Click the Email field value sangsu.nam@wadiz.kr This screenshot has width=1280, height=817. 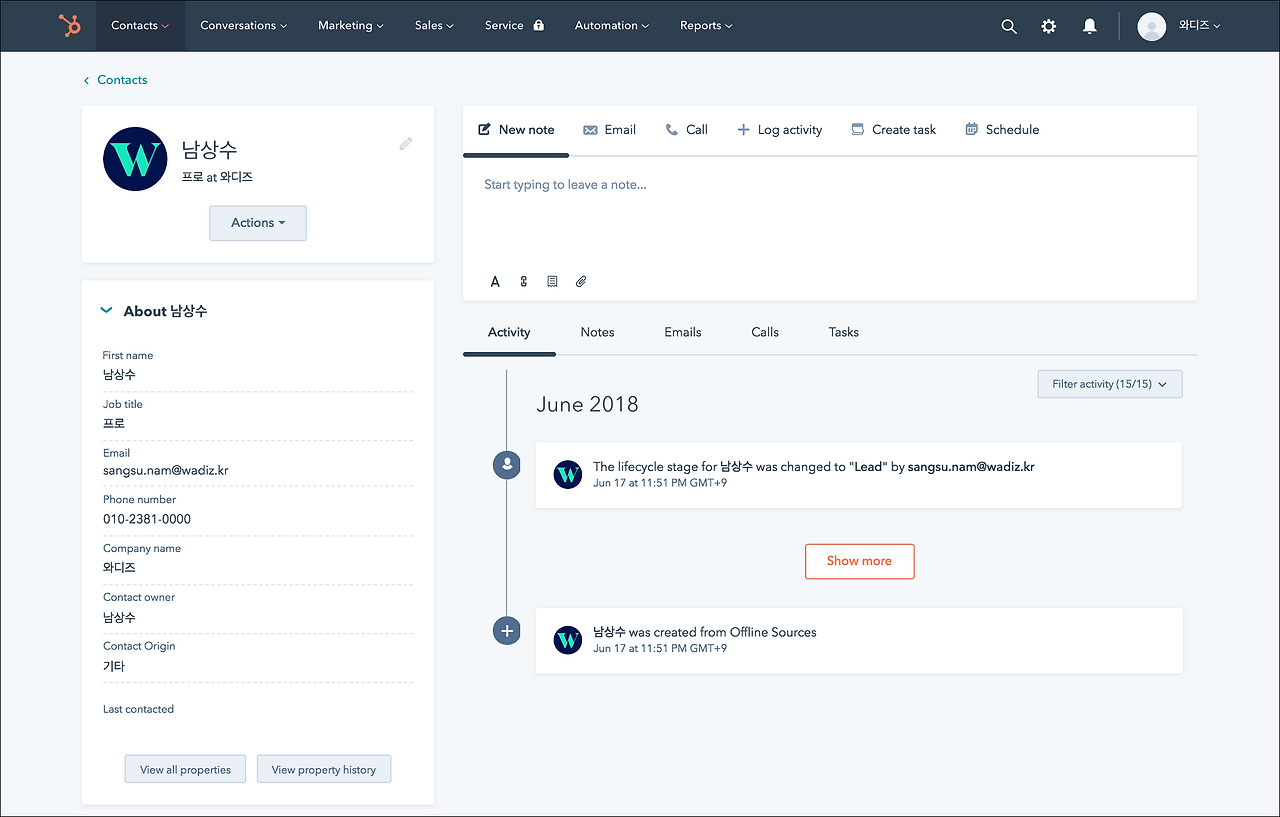[166, 470]
